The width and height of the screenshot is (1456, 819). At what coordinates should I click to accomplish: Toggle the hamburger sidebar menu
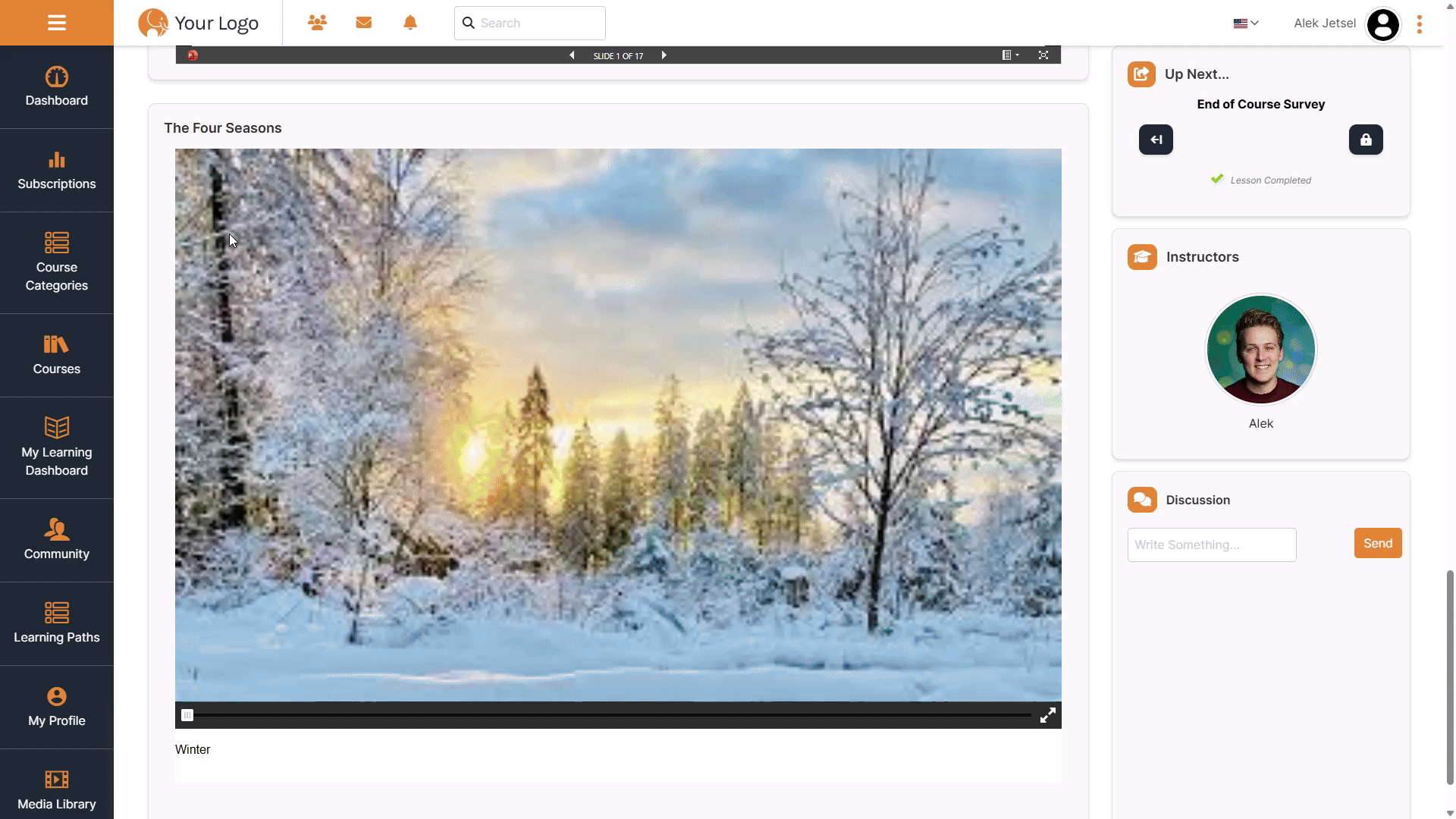coord(57,23)
